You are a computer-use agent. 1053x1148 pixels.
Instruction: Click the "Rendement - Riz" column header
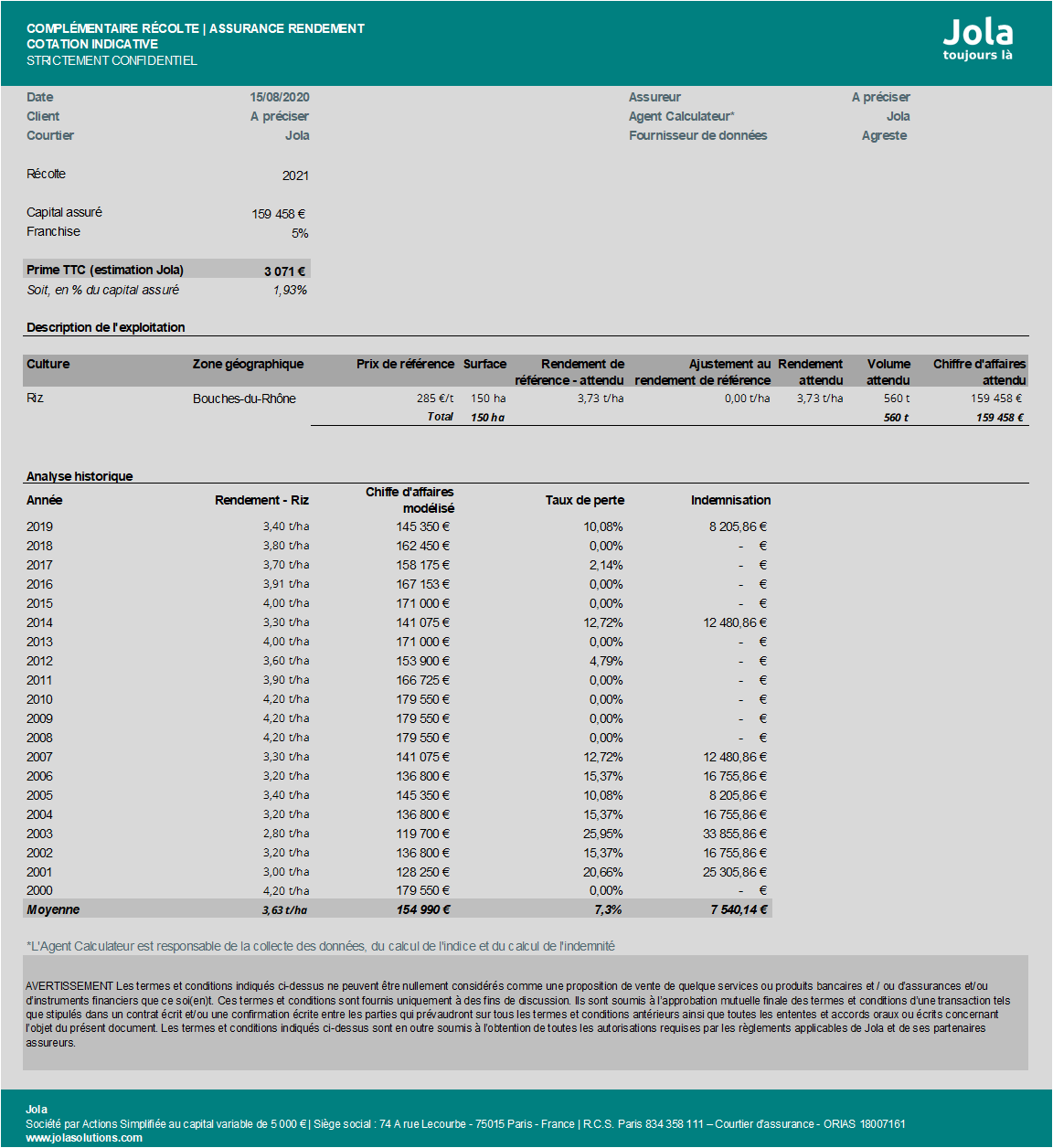click(261, 500)
